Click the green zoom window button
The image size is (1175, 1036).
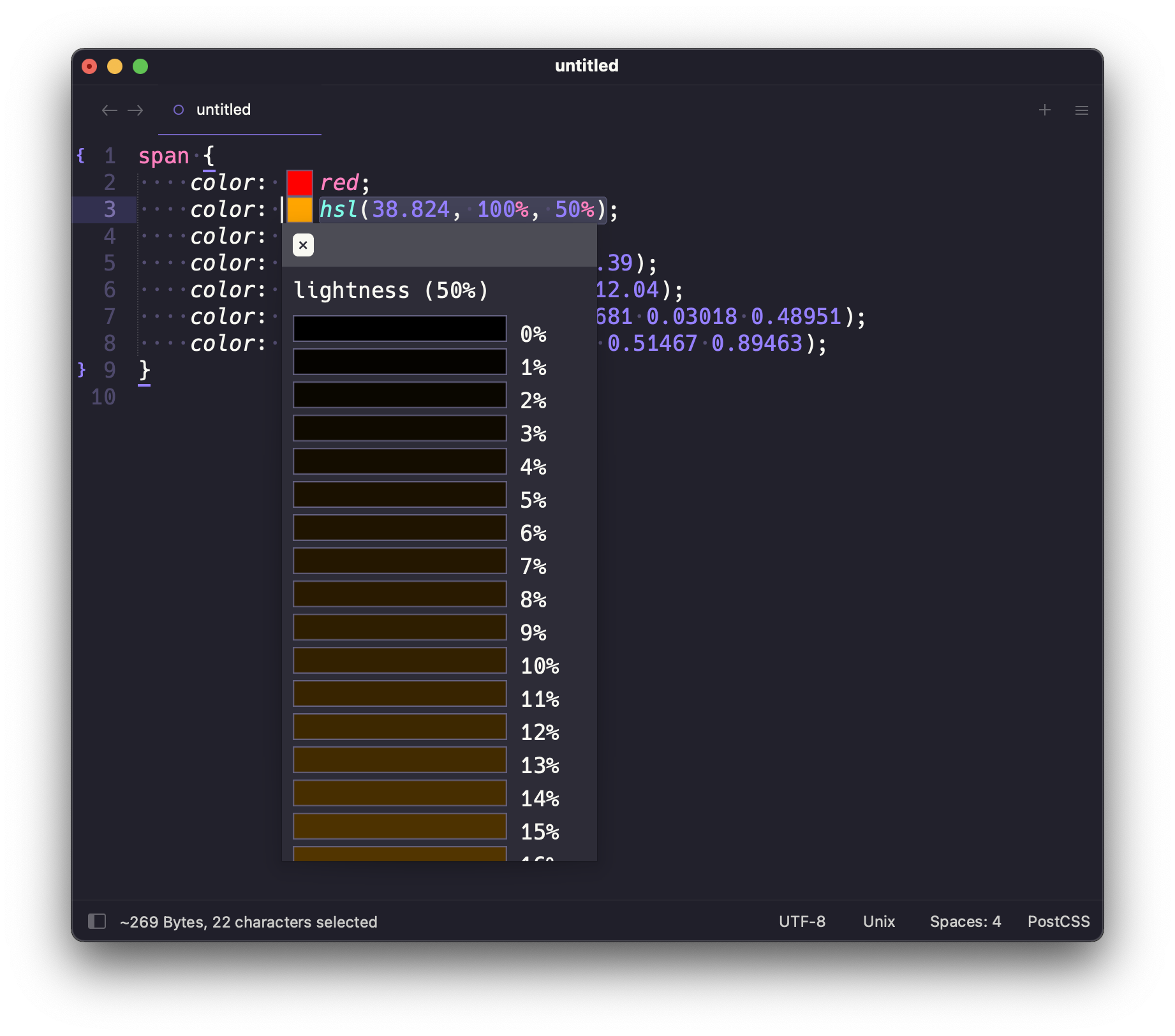(140, 66)
